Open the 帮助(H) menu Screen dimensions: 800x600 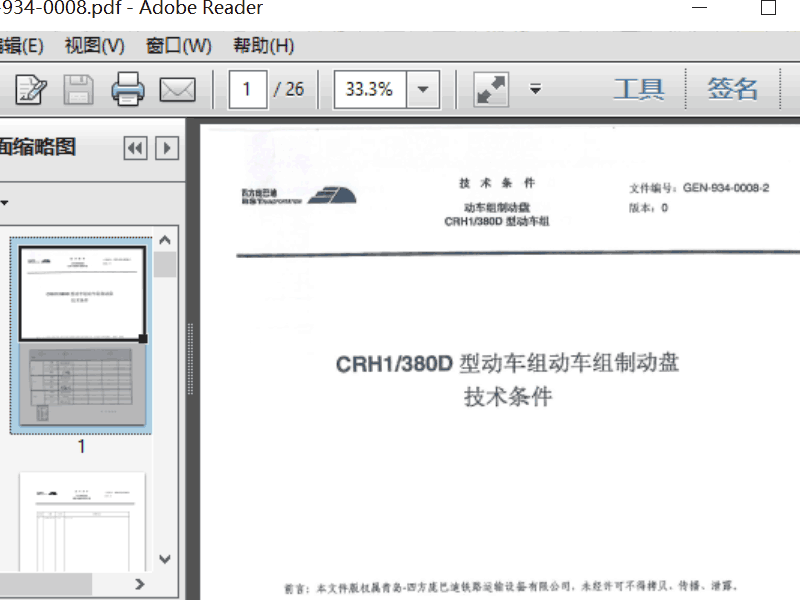point(264,46)
